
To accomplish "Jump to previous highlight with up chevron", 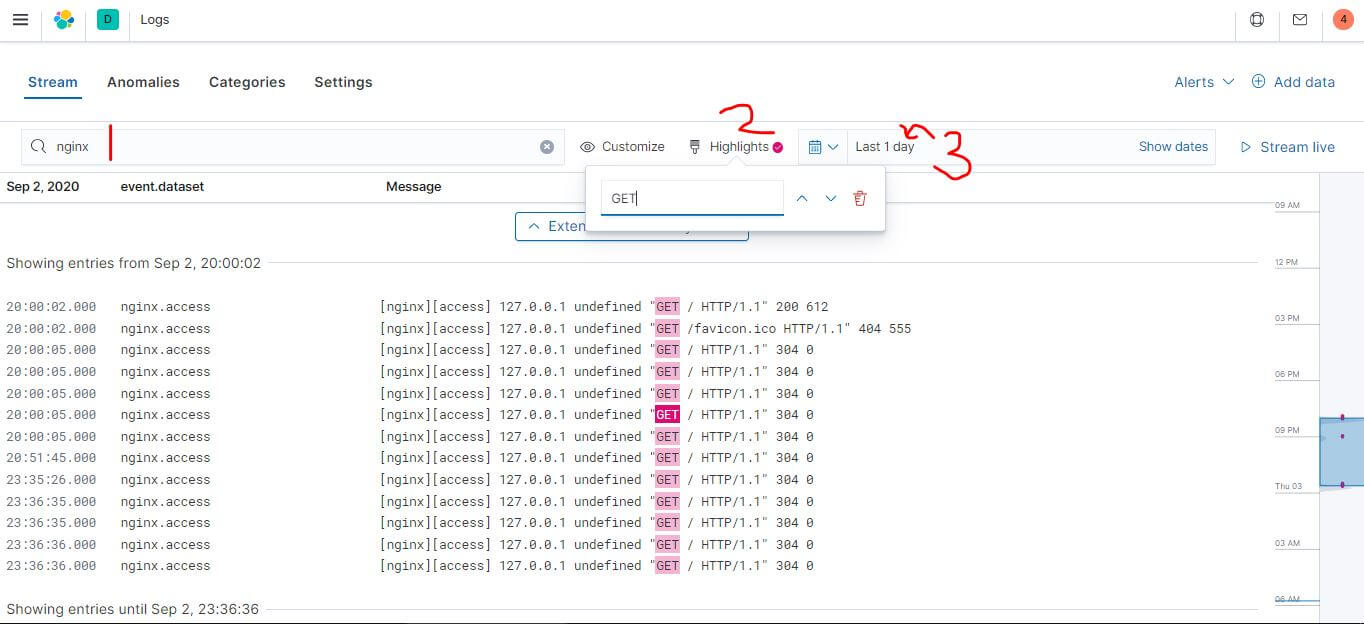I will tap(802, 198).
